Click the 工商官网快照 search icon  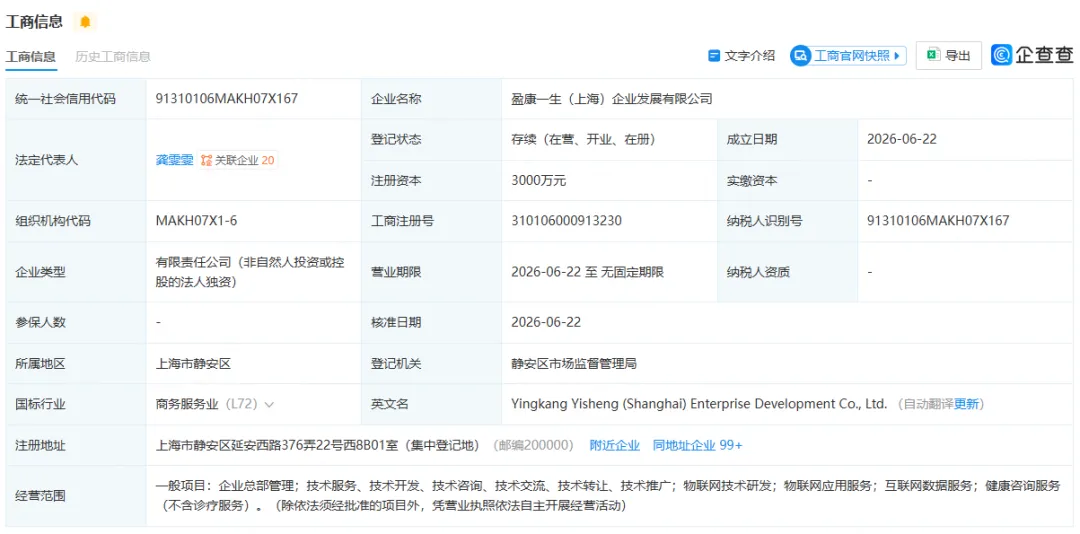(800, 56)
